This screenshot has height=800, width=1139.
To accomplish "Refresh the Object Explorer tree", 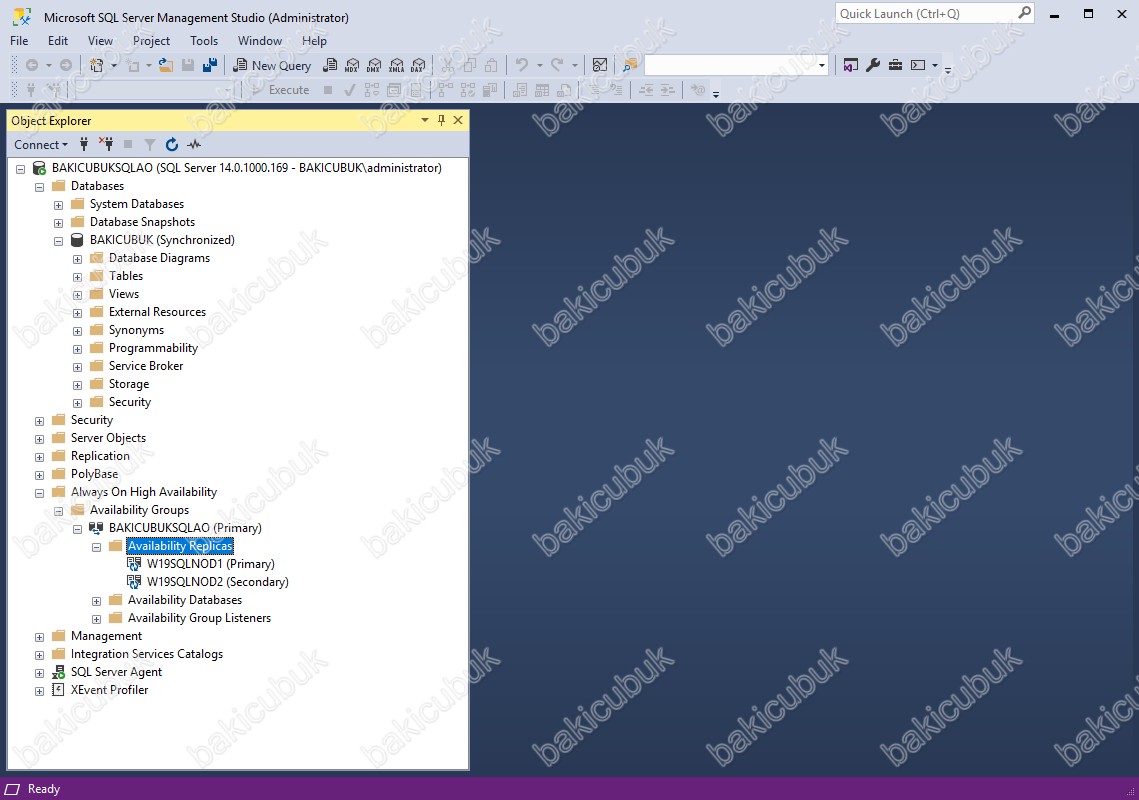I will point(171,144).
